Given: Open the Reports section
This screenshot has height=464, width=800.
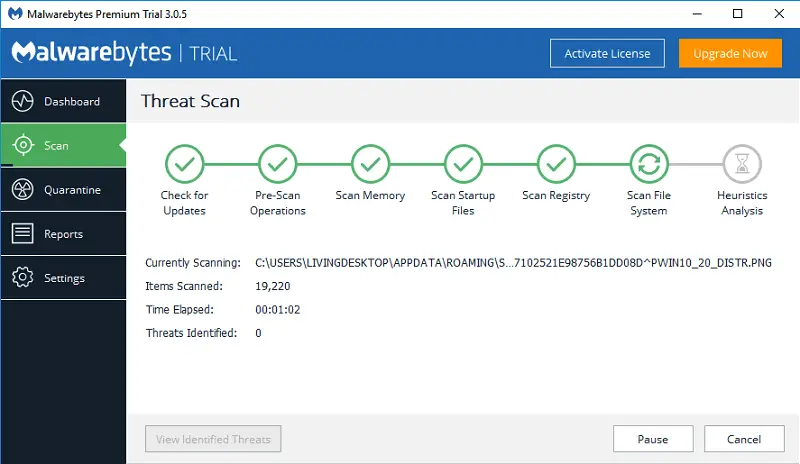Looking at the screenshot, I should [63, 233].
